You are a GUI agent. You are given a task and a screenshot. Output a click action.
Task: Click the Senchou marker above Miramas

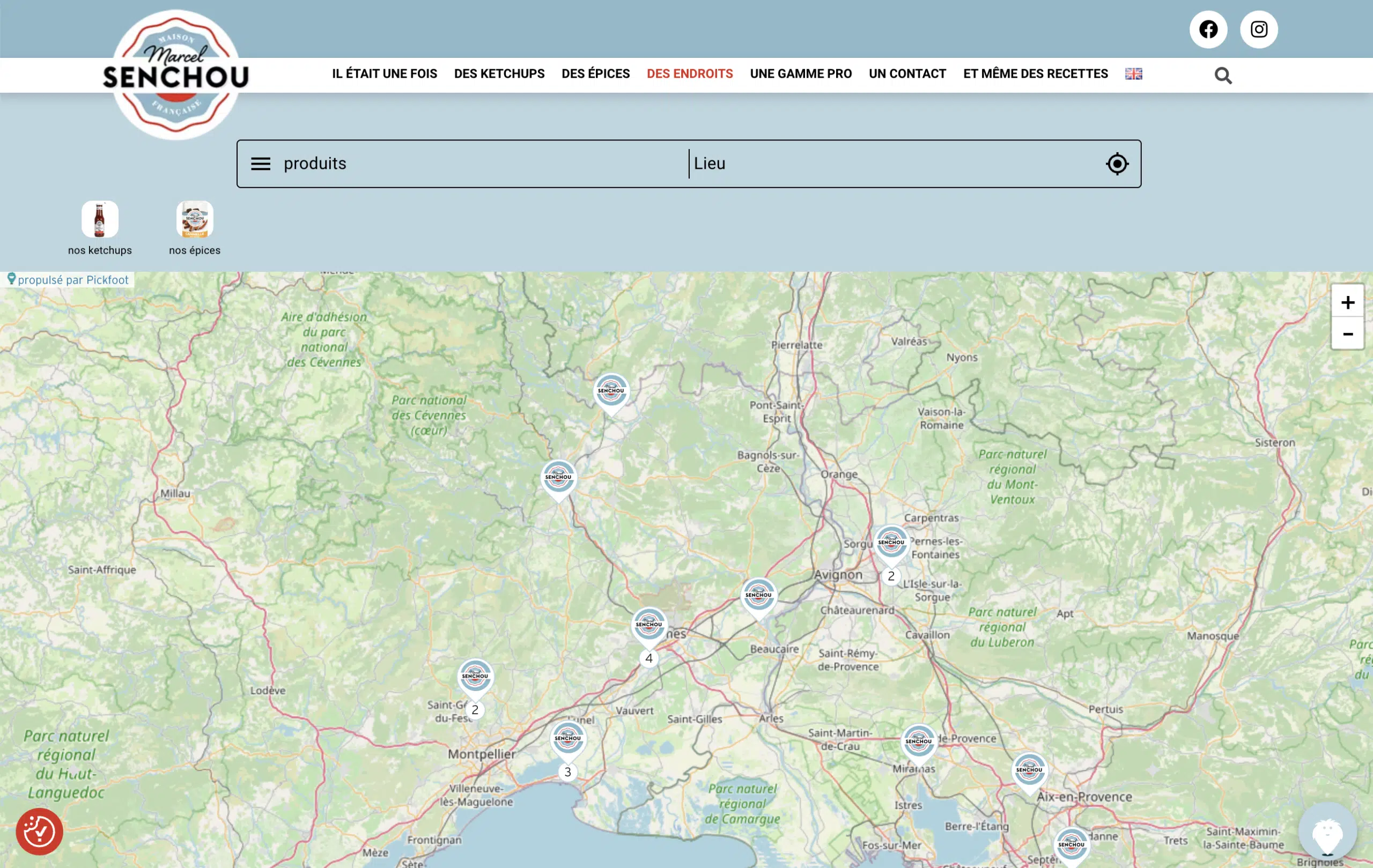pos(918,745)
